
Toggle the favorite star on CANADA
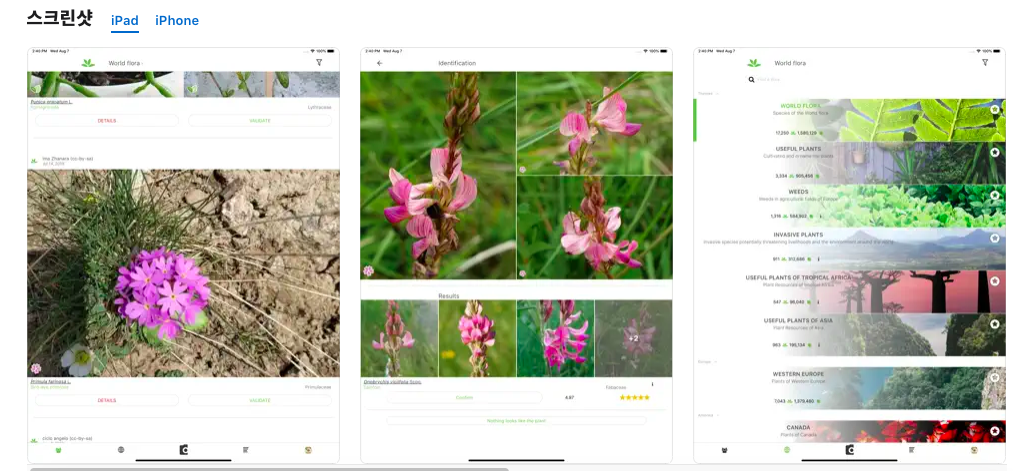[995, 431]
